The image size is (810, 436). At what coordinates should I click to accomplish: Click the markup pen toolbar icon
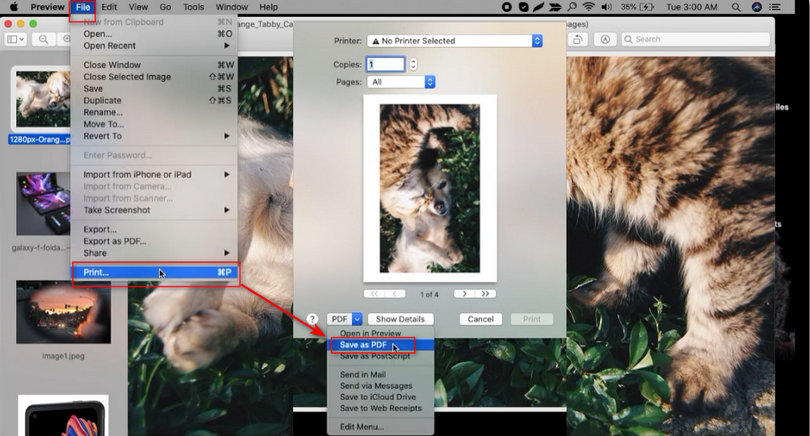pyautogui.click(x=605, y=39)
